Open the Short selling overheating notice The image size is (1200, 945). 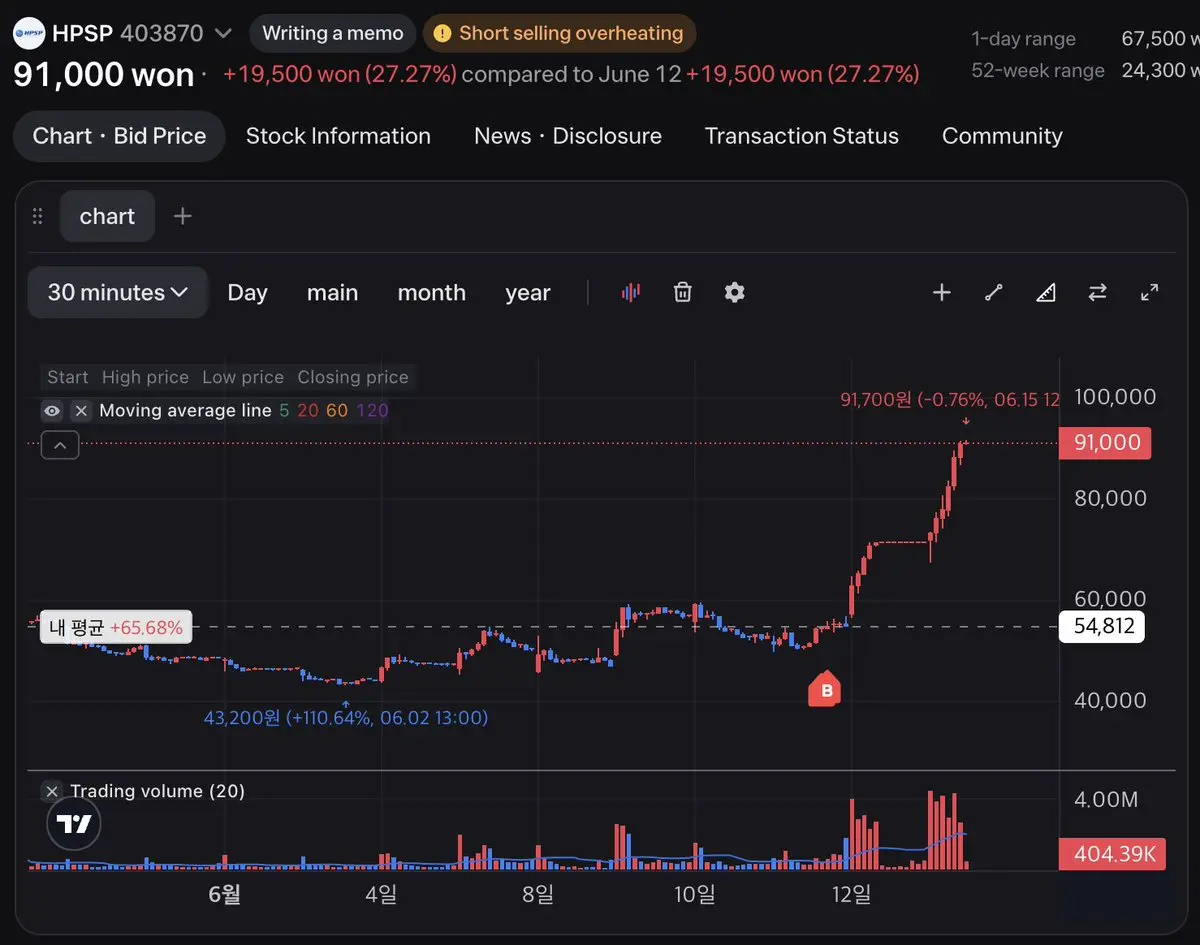[559, 33]
